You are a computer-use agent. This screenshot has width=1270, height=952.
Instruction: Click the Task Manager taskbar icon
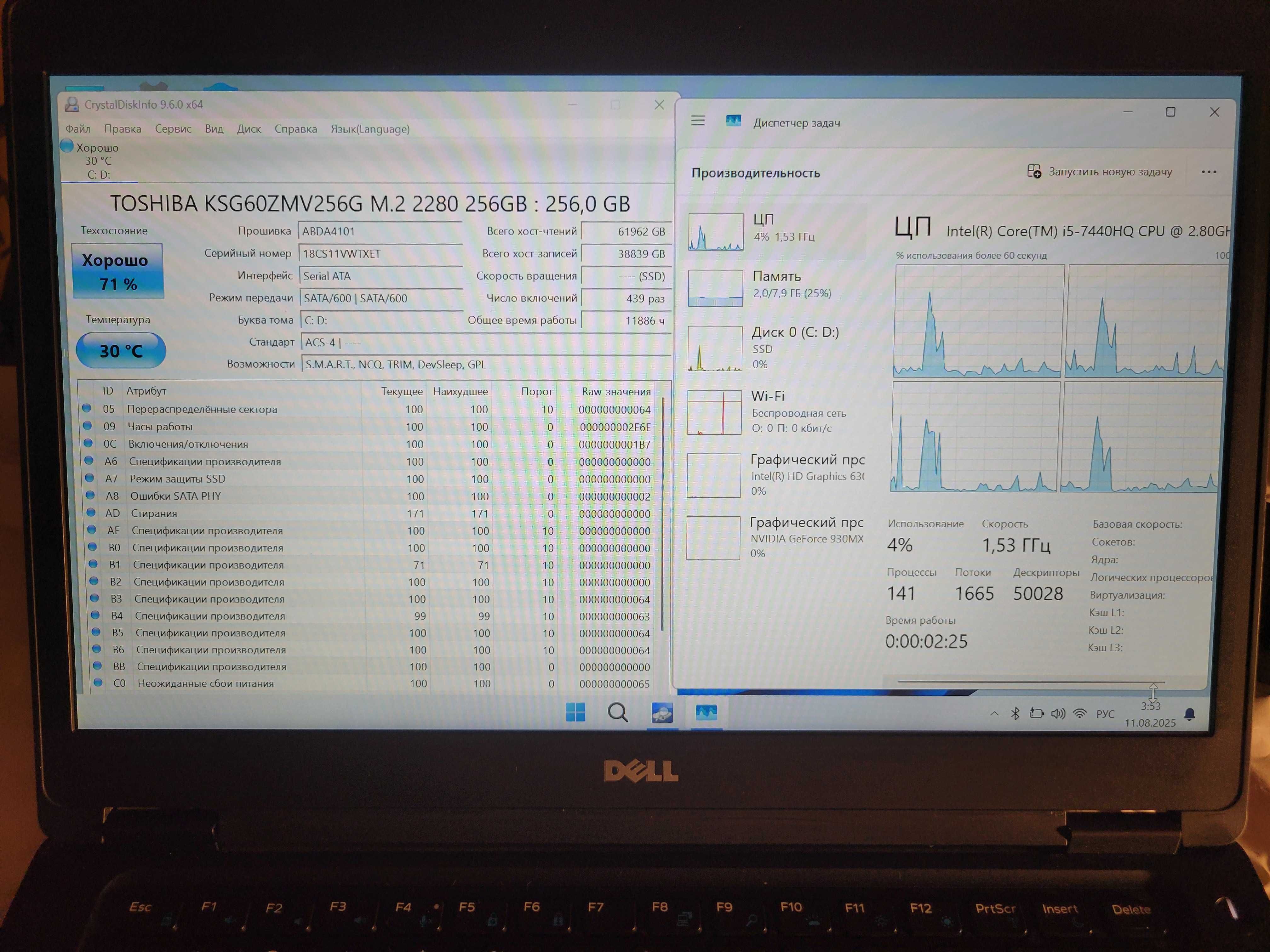click(x=706, y=713)
